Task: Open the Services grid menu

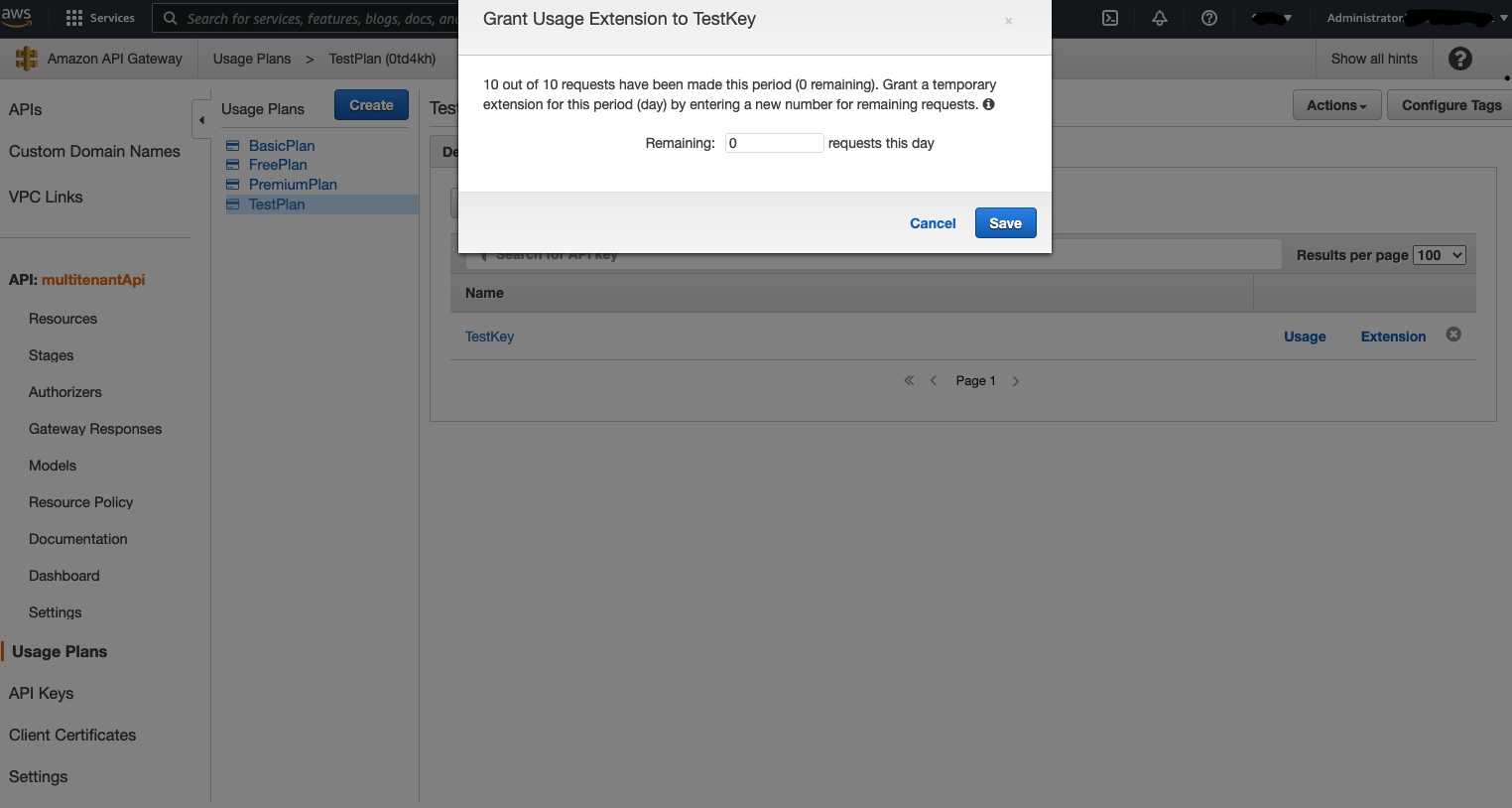Action: [x=100, y=18]
